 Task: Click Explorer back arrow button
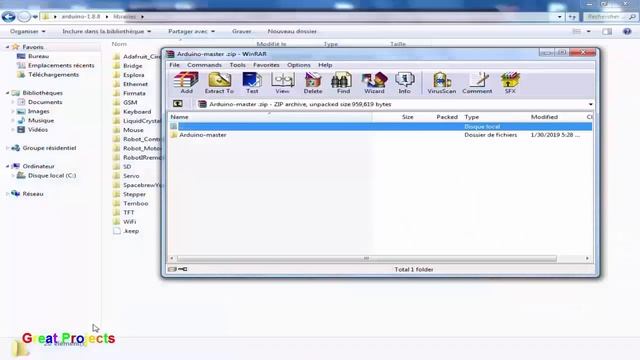(8, 17)
